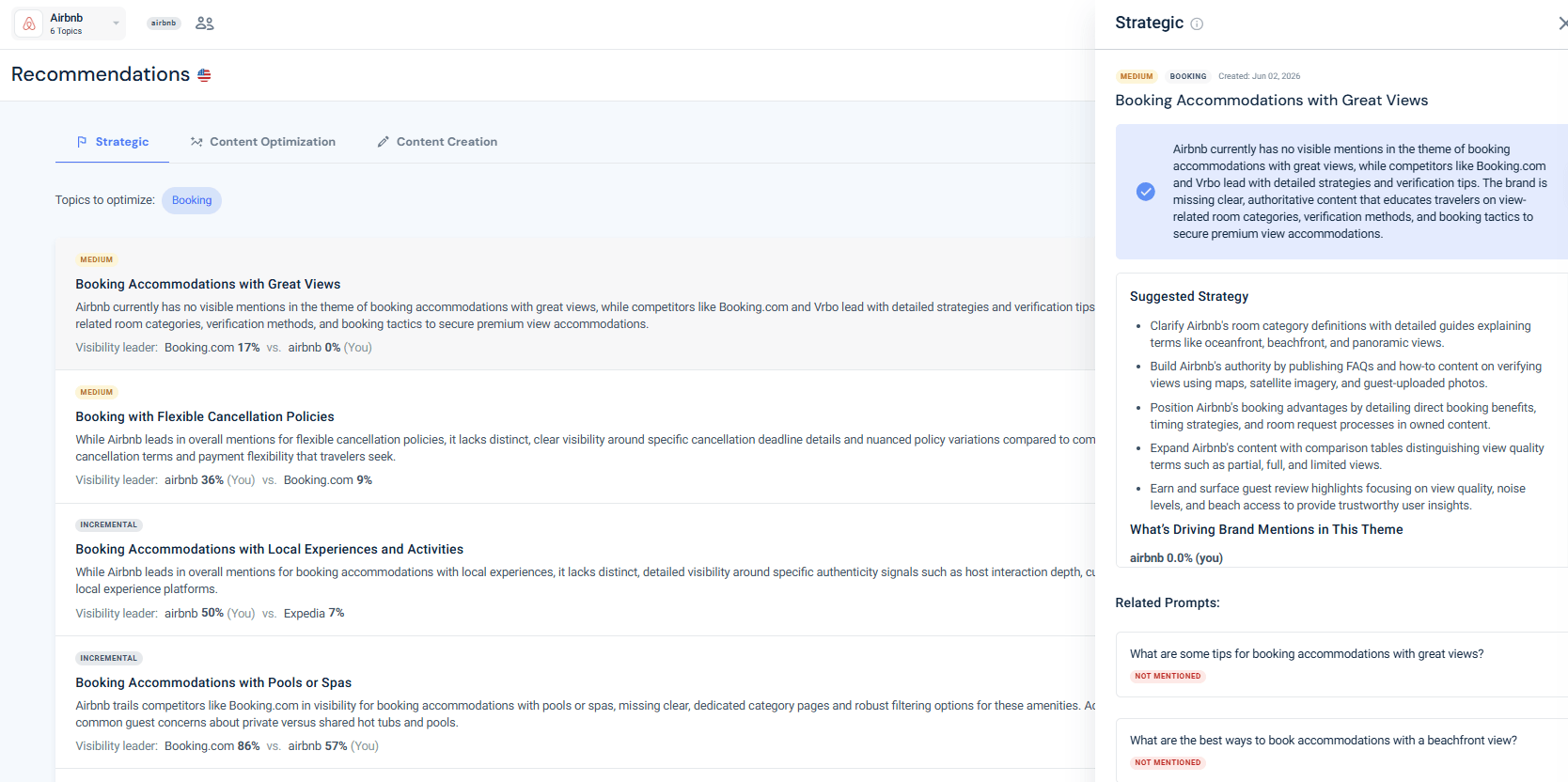1568x782 pixels.
Task: Click 'Booking.com 86%' visibility leader value
Action: click(212, 746)
